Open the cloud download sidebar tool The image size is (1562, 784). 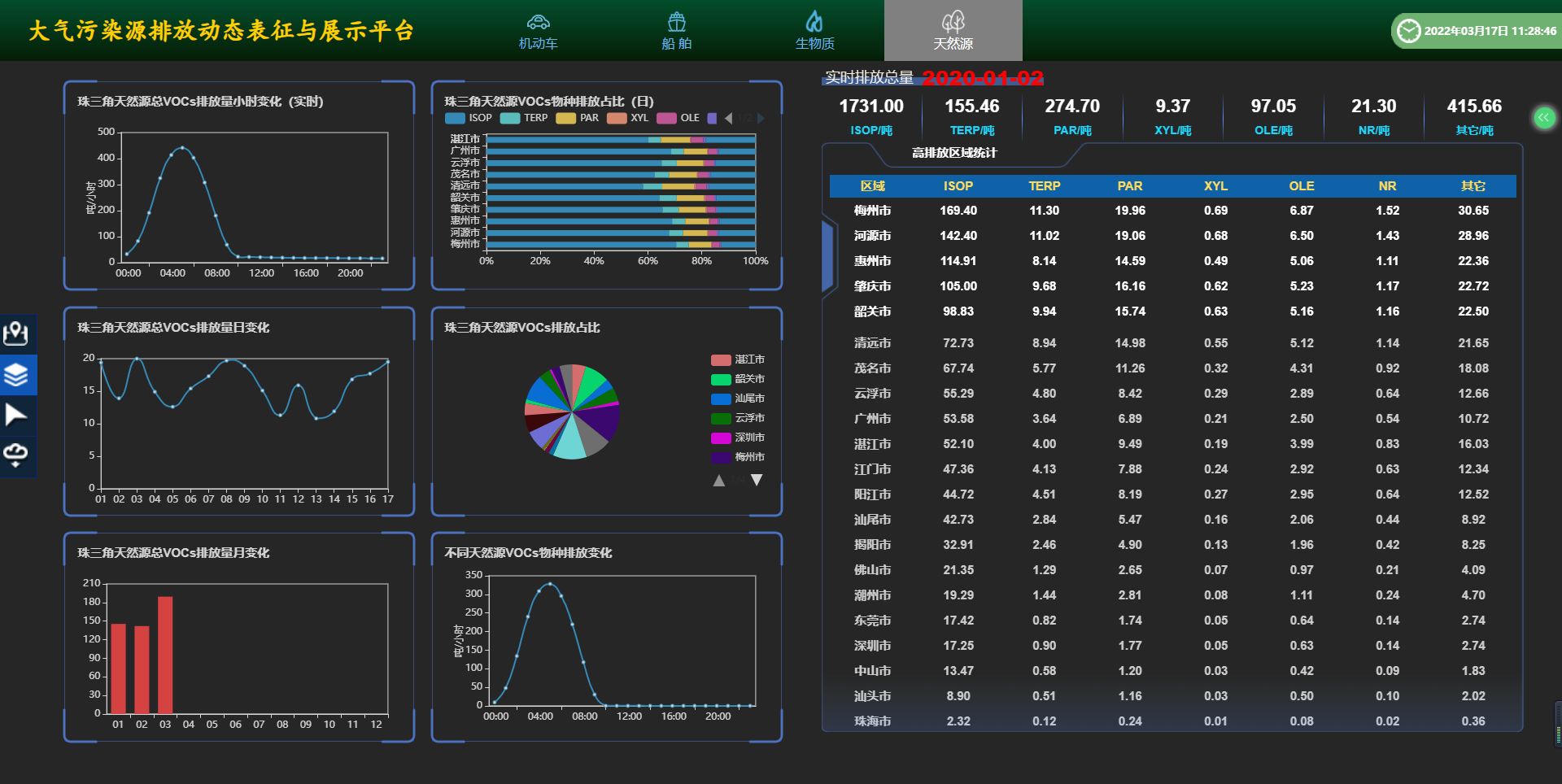click(16, 454)
